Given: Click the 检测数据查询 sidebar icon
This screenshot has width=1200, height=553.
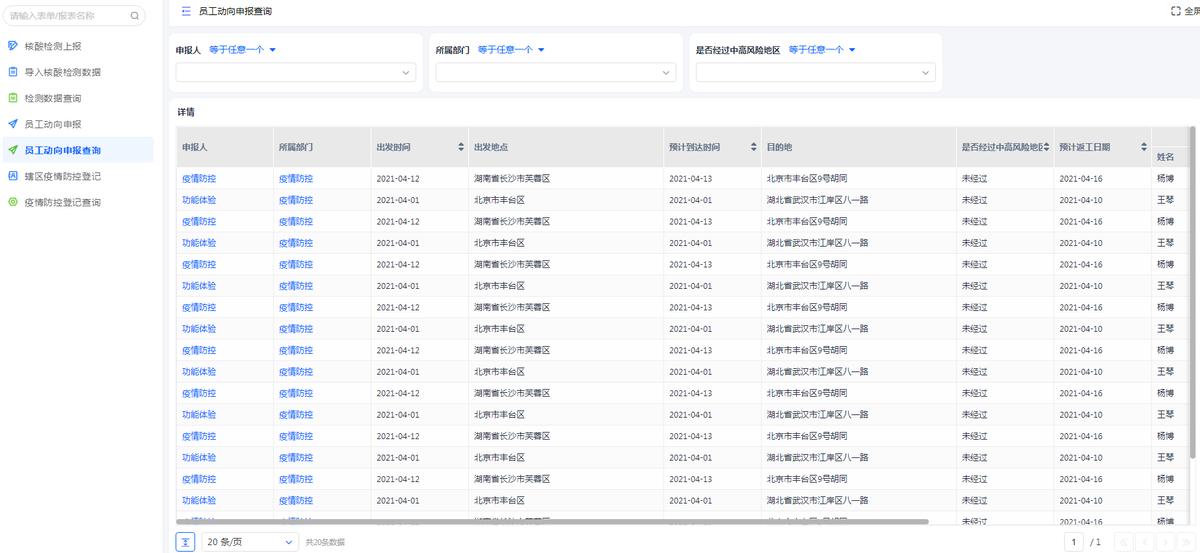Looking at the screenshot, I should pyautogui.click(x=12, y=98).
